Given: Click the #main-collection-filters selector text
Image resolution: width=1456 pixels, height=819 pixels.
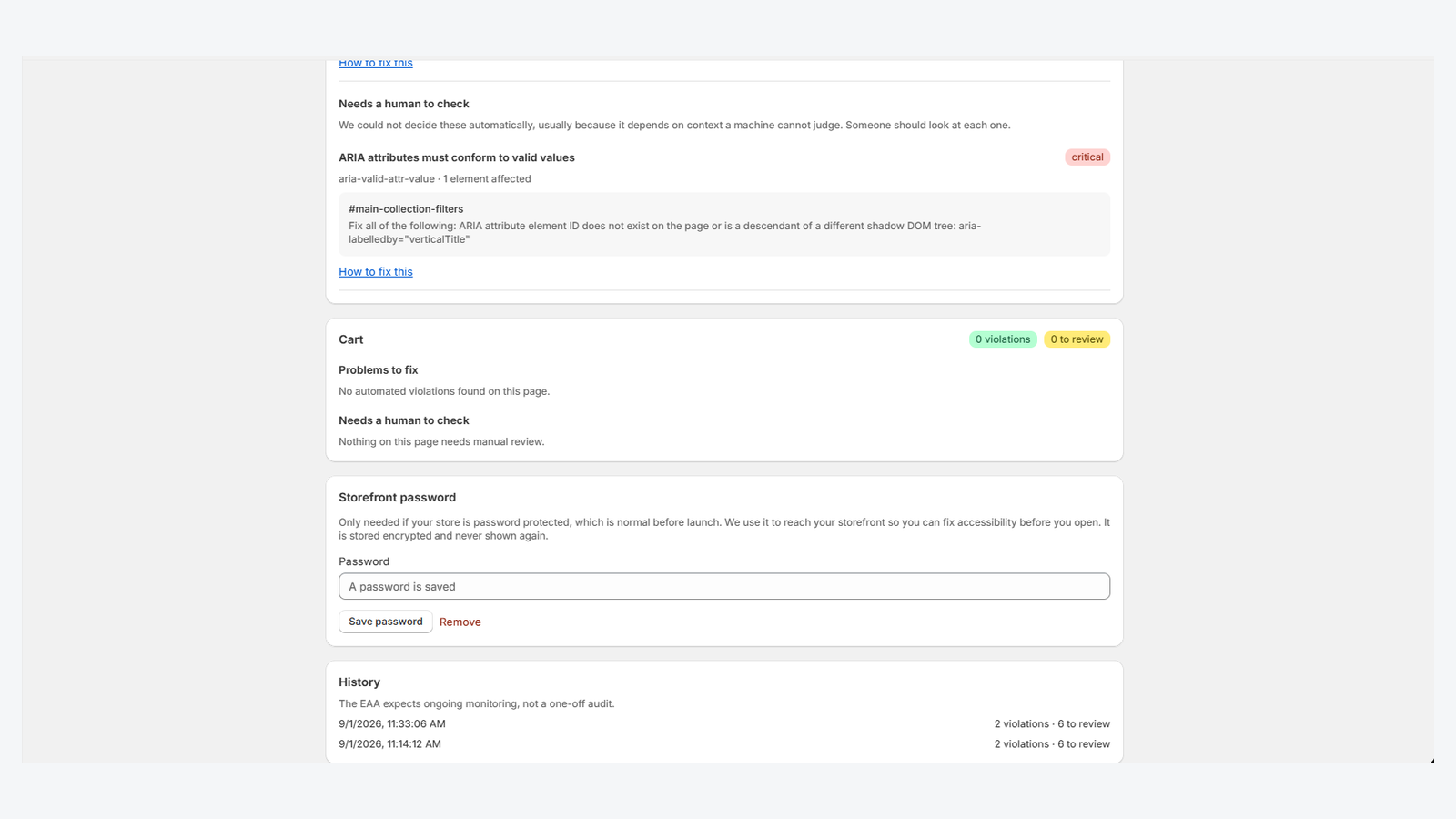Looking at the screenshot, I should (x=406, y=209).
